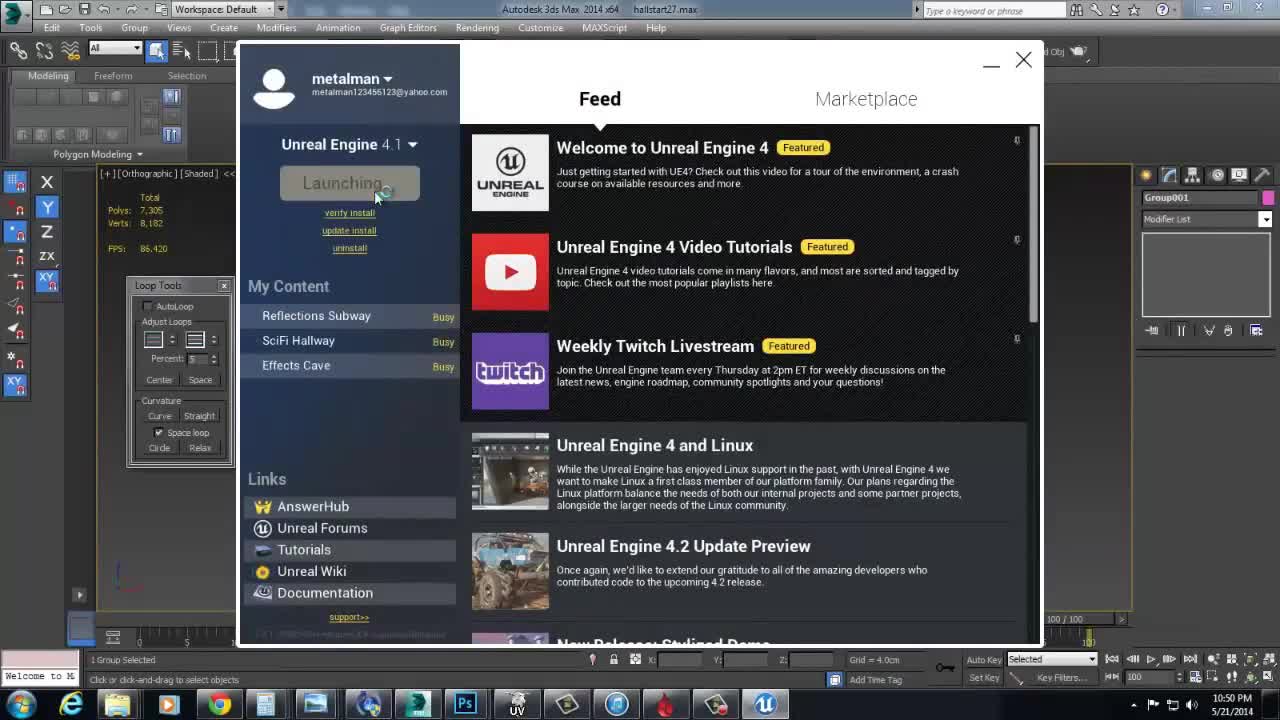This screenshot has width=1280, height=720.
Task: Click the uninstall link
Action: (349, 248)
